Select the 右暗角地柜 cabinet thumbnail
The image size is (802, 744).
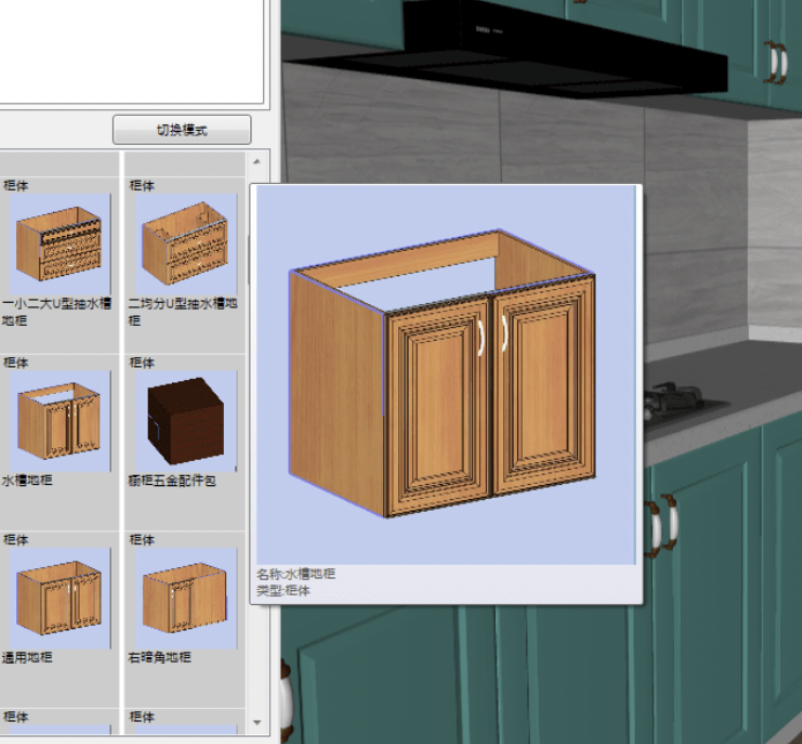(186, 598)
